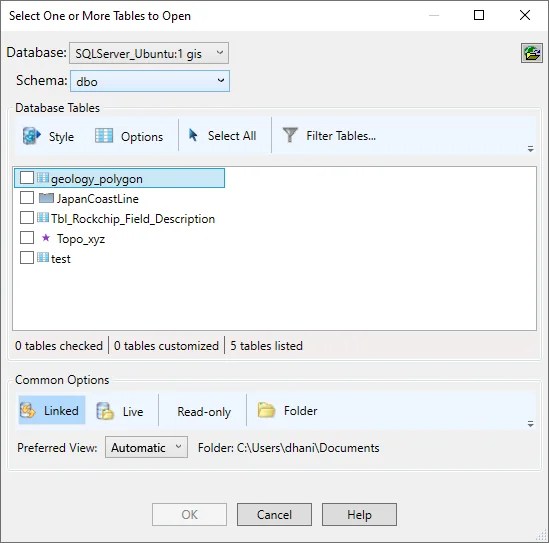Screen dimensions: 549x543
Task: Click the Linked option label
Action: pos(61,410)
